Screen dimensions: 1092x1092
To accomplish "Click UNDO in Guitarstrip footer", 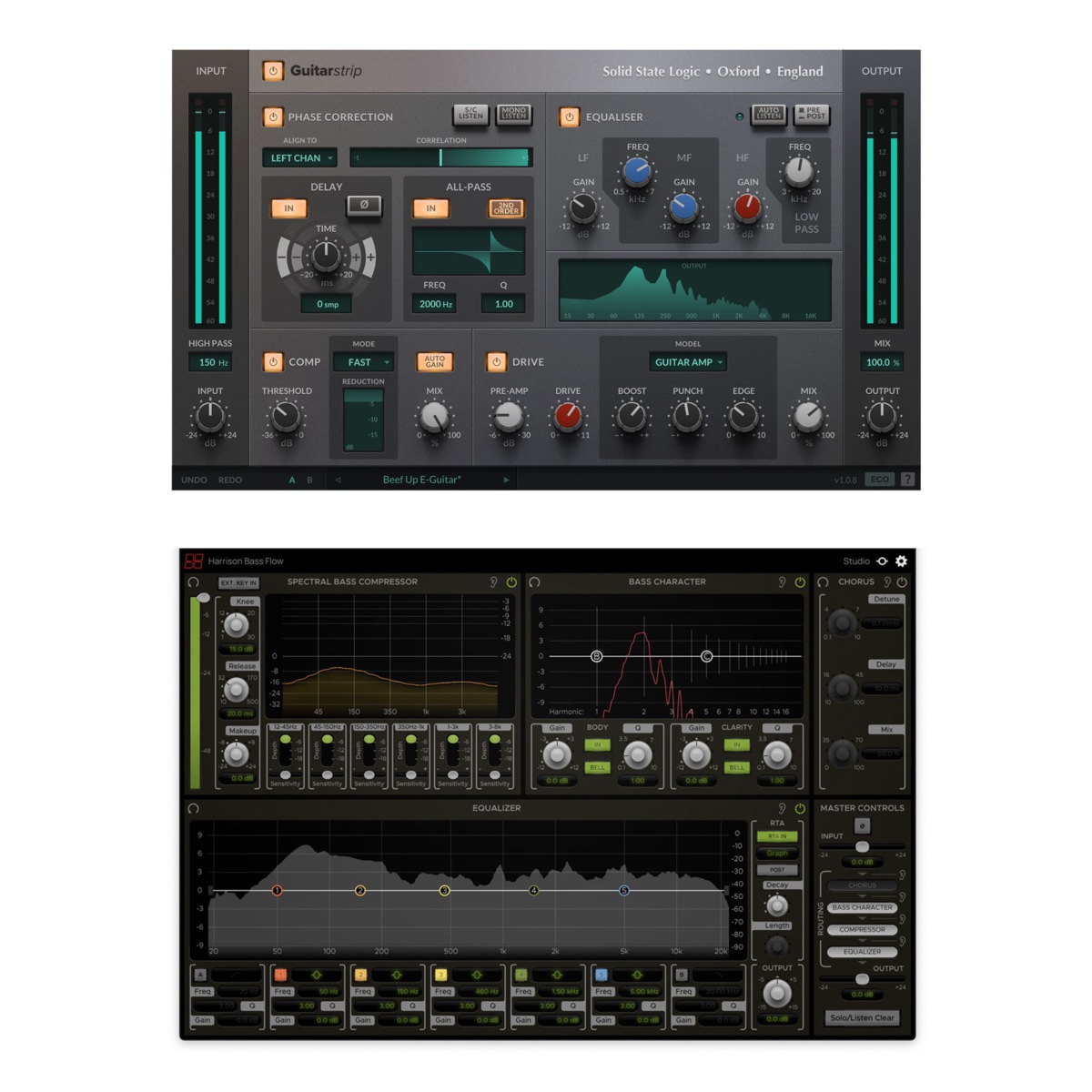I will [194, 480].
